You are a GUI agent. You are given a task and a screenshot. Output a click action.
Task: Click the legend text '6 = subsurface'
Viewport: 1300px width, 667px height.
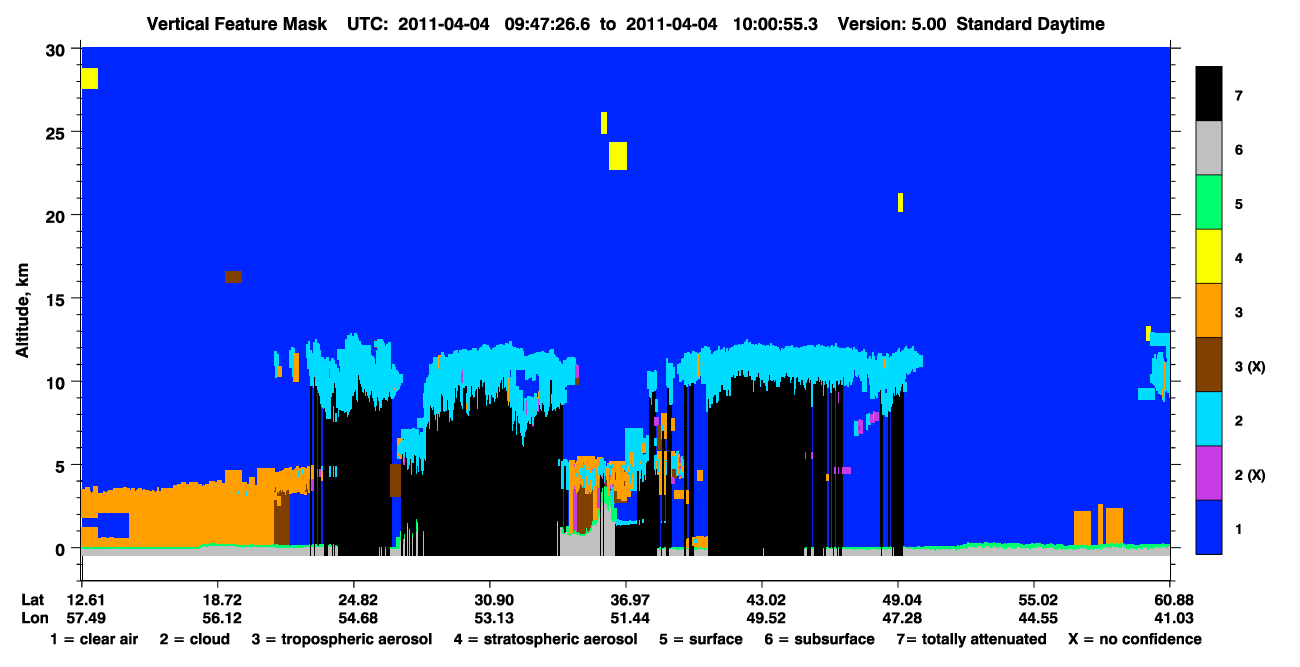[x=819, y=639]
